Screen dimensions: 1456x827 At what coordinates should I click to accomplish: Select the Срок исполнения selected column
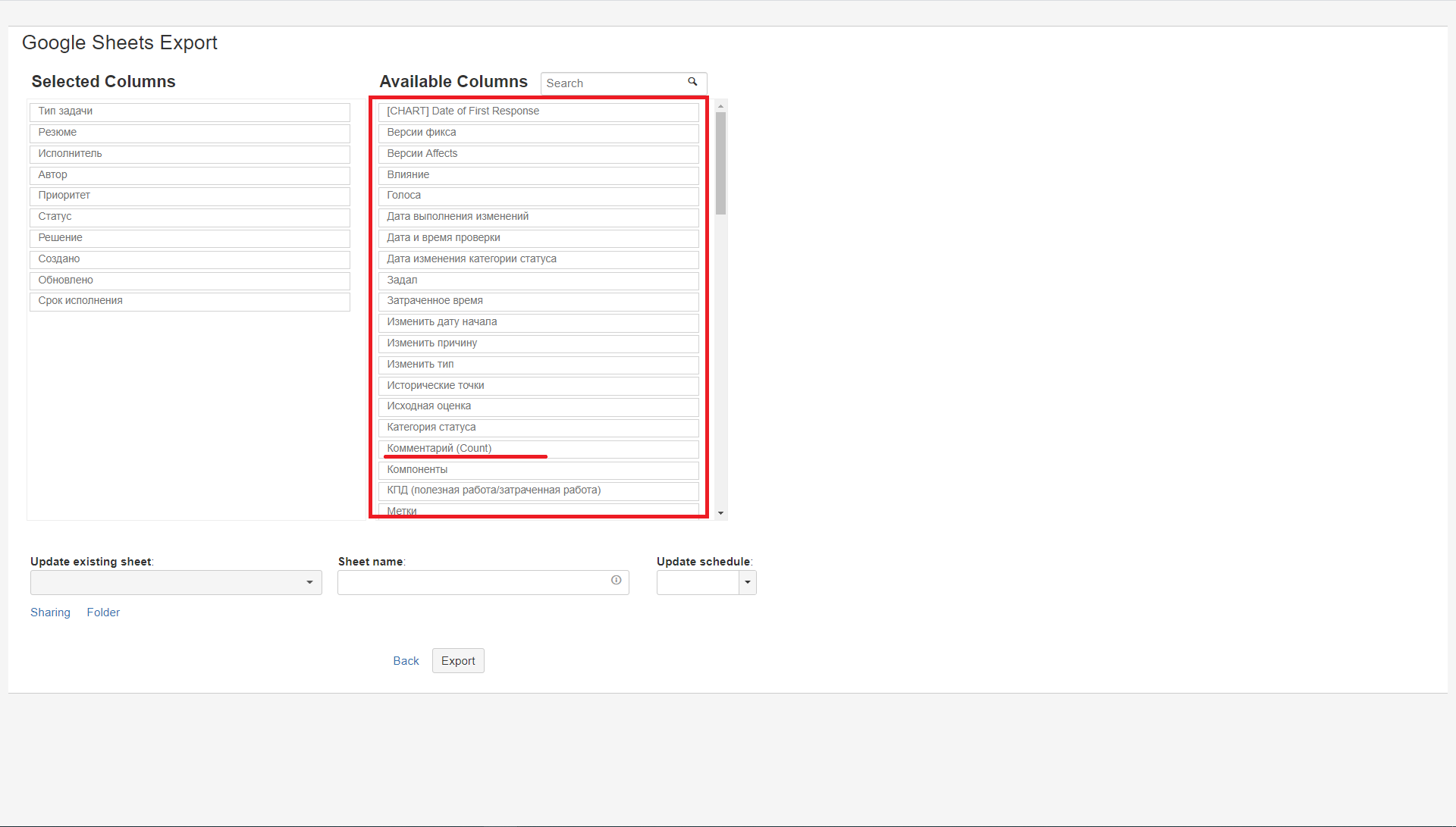click(x=190, y=301)
